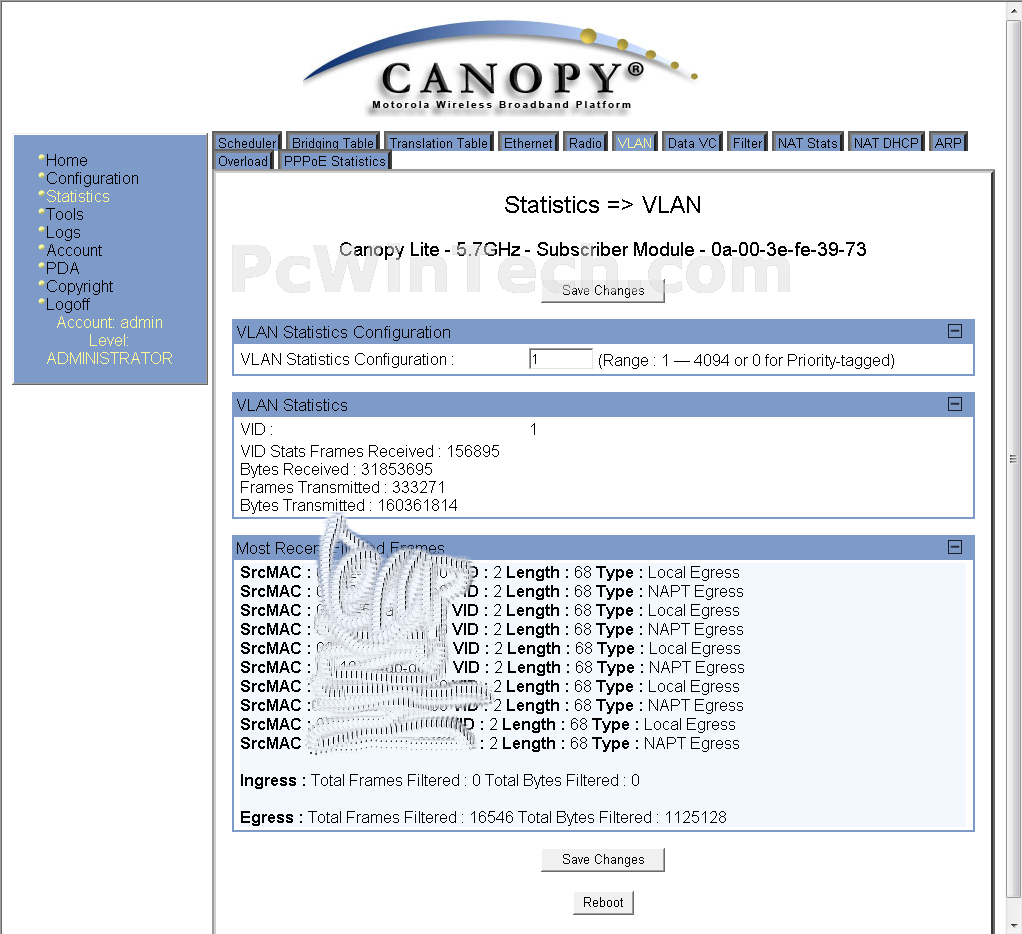View the Copyright page
Screen dimensions: 1022x934
80,287
